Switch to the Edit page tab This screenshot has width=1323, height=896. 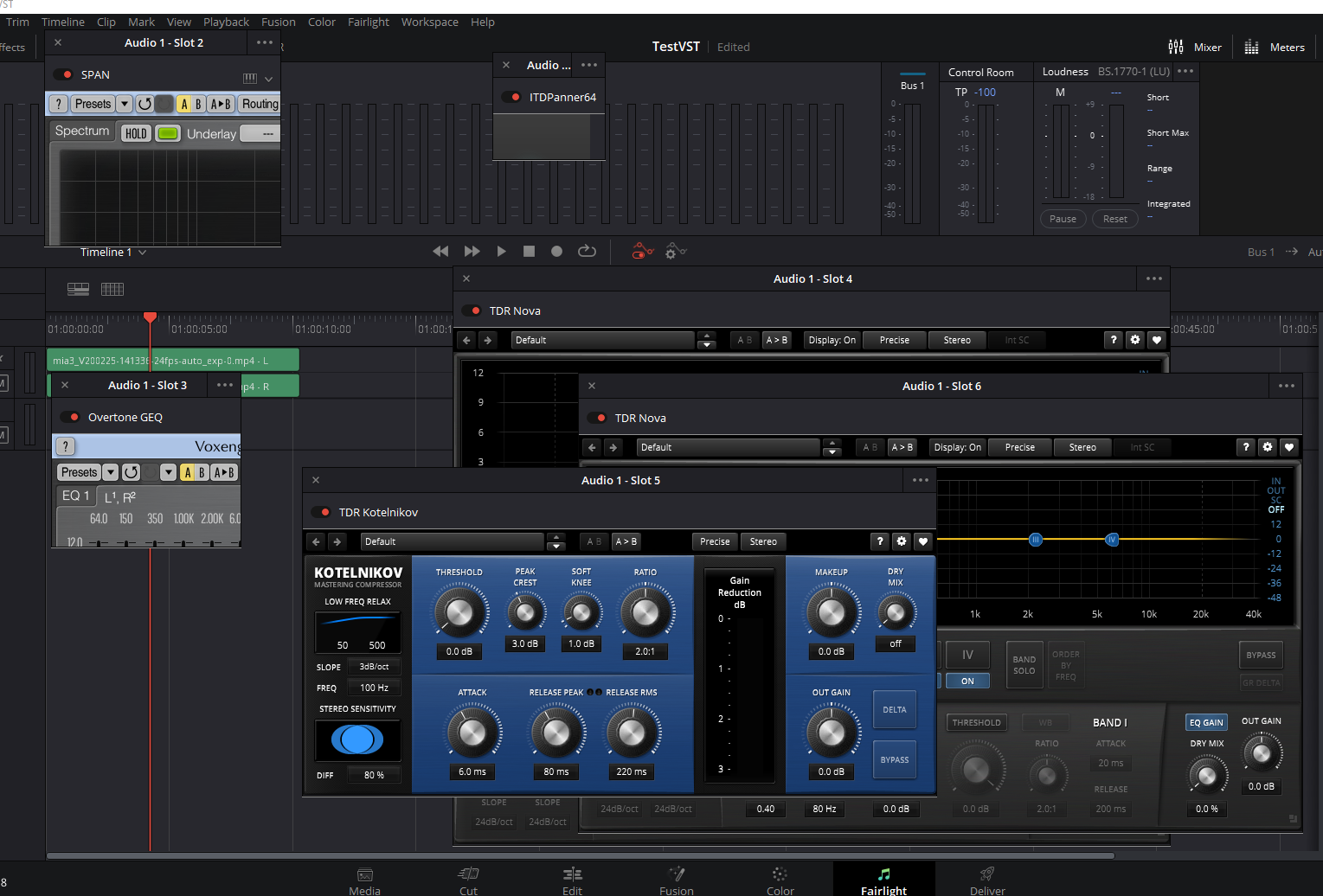[572, 880]
